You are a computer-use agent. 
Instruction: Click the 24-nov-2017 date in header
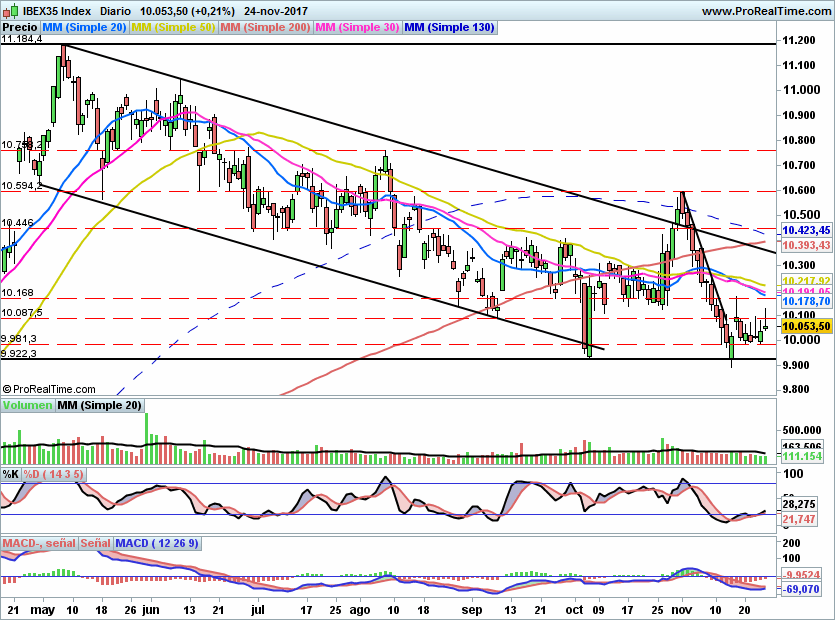[276, 11]
